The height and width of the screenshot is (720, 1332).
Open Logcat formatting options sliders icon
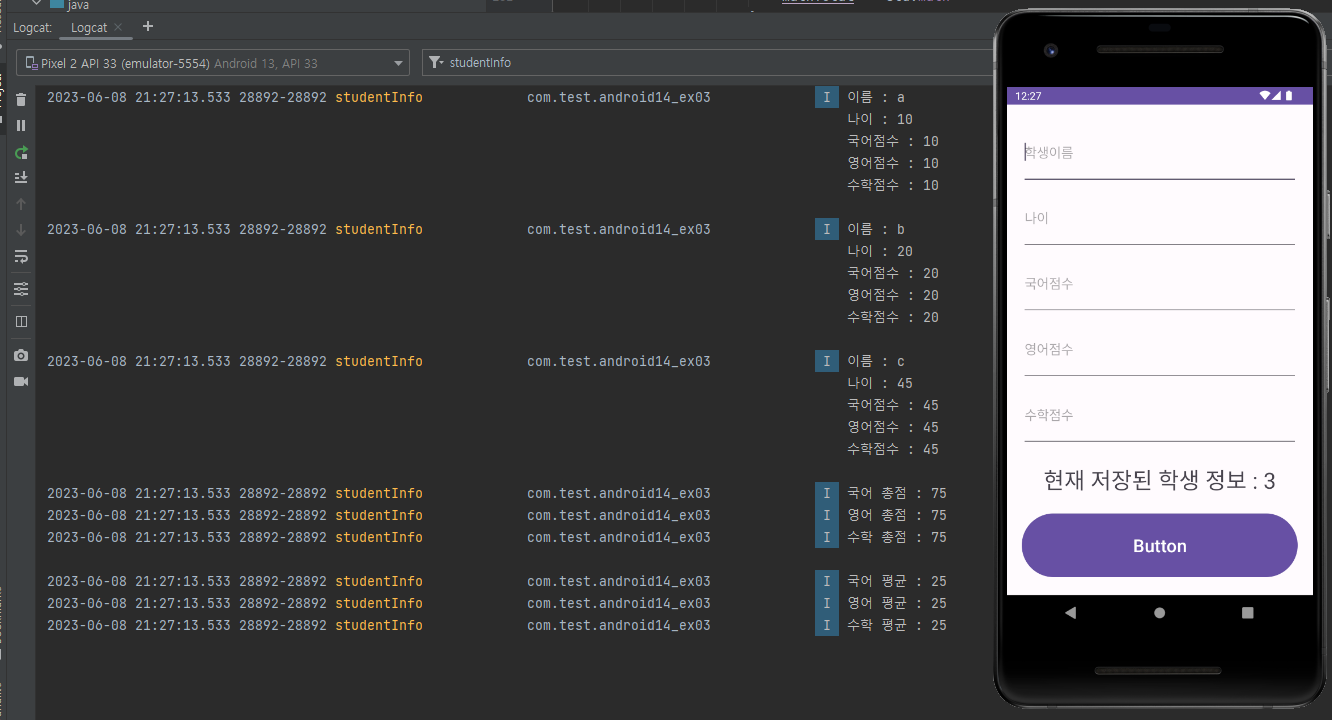(21, 289)
